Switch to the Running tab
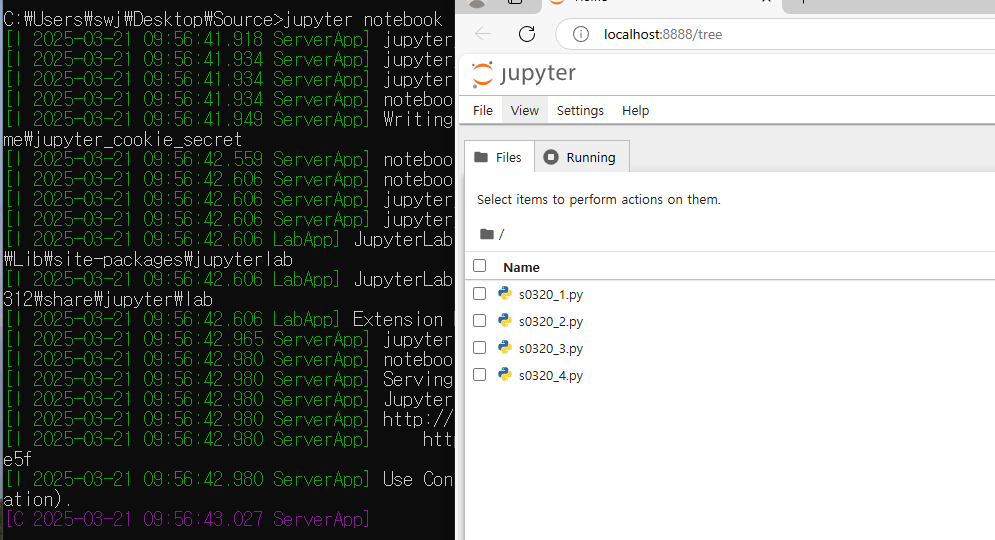995x540 pixels. coord(582,157)
